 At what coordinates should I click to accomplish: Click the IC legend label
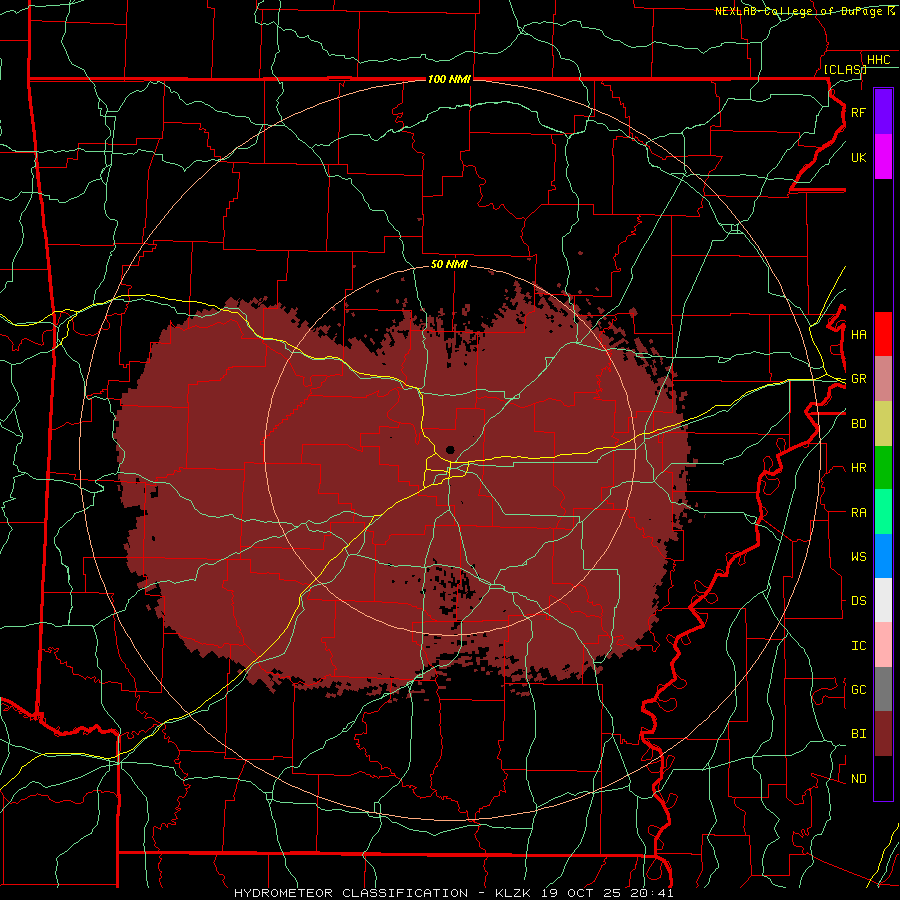coord(858,646)
